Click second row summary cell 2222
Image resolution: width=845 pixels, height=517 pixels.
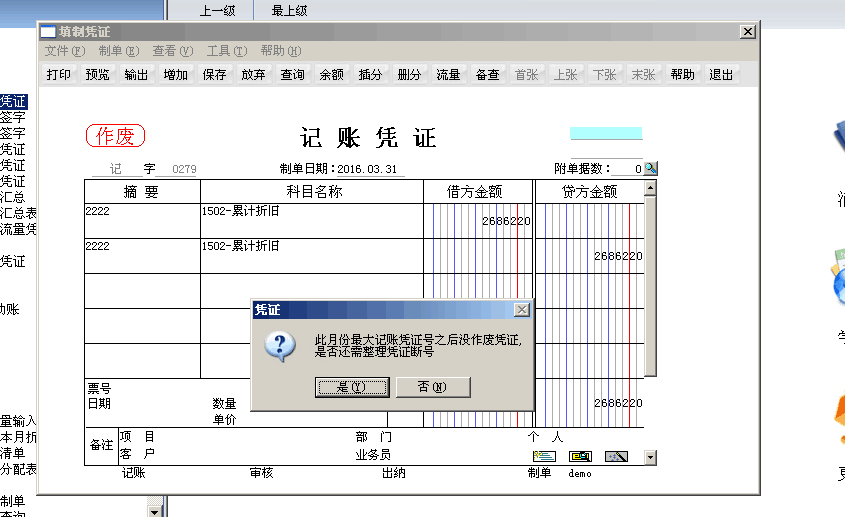click(x=142, y=256)
